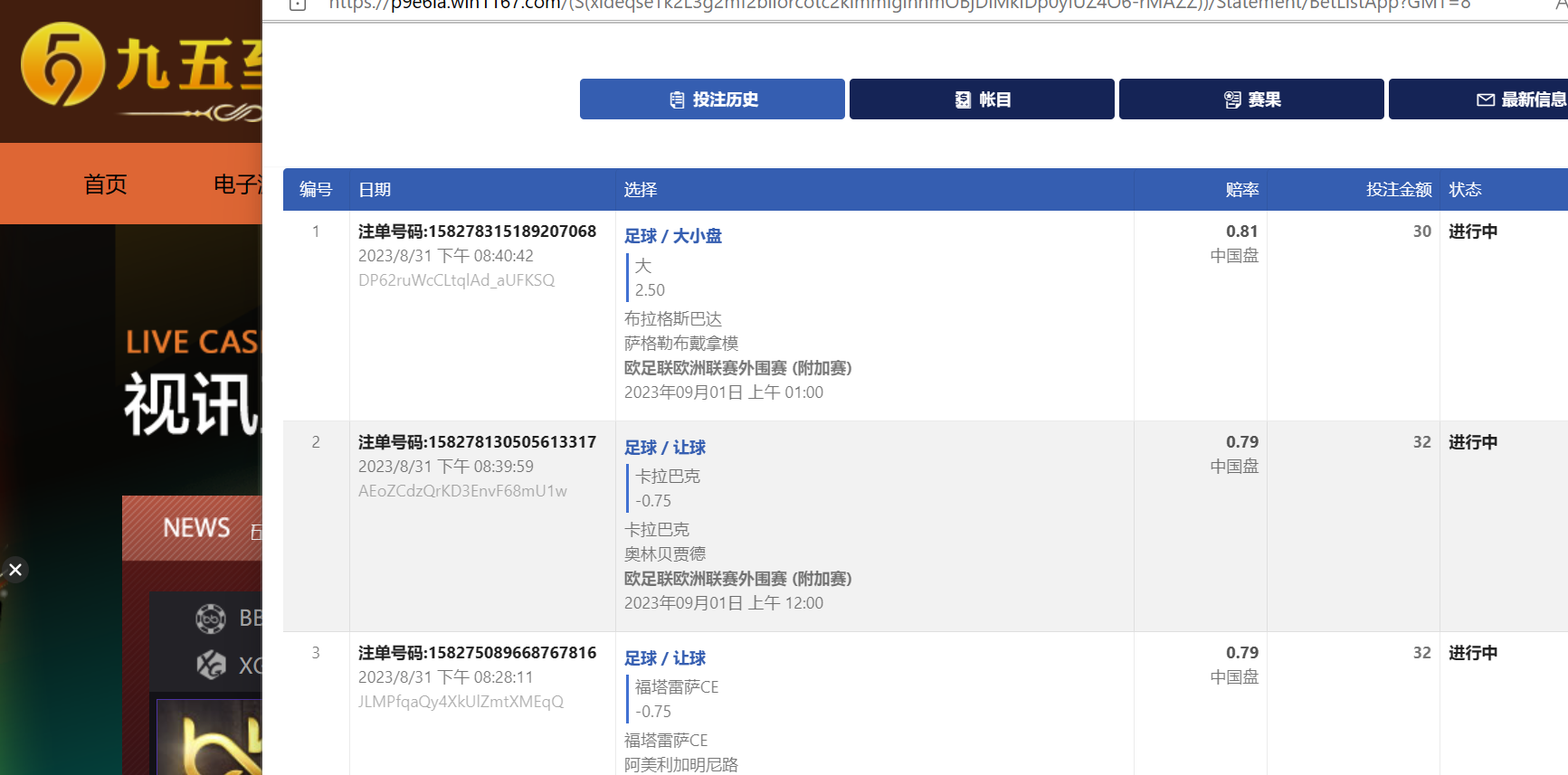This screenshot has width=1568, height=775.
Task: Click handicap line value 2.50
Action: click(650, 290)
